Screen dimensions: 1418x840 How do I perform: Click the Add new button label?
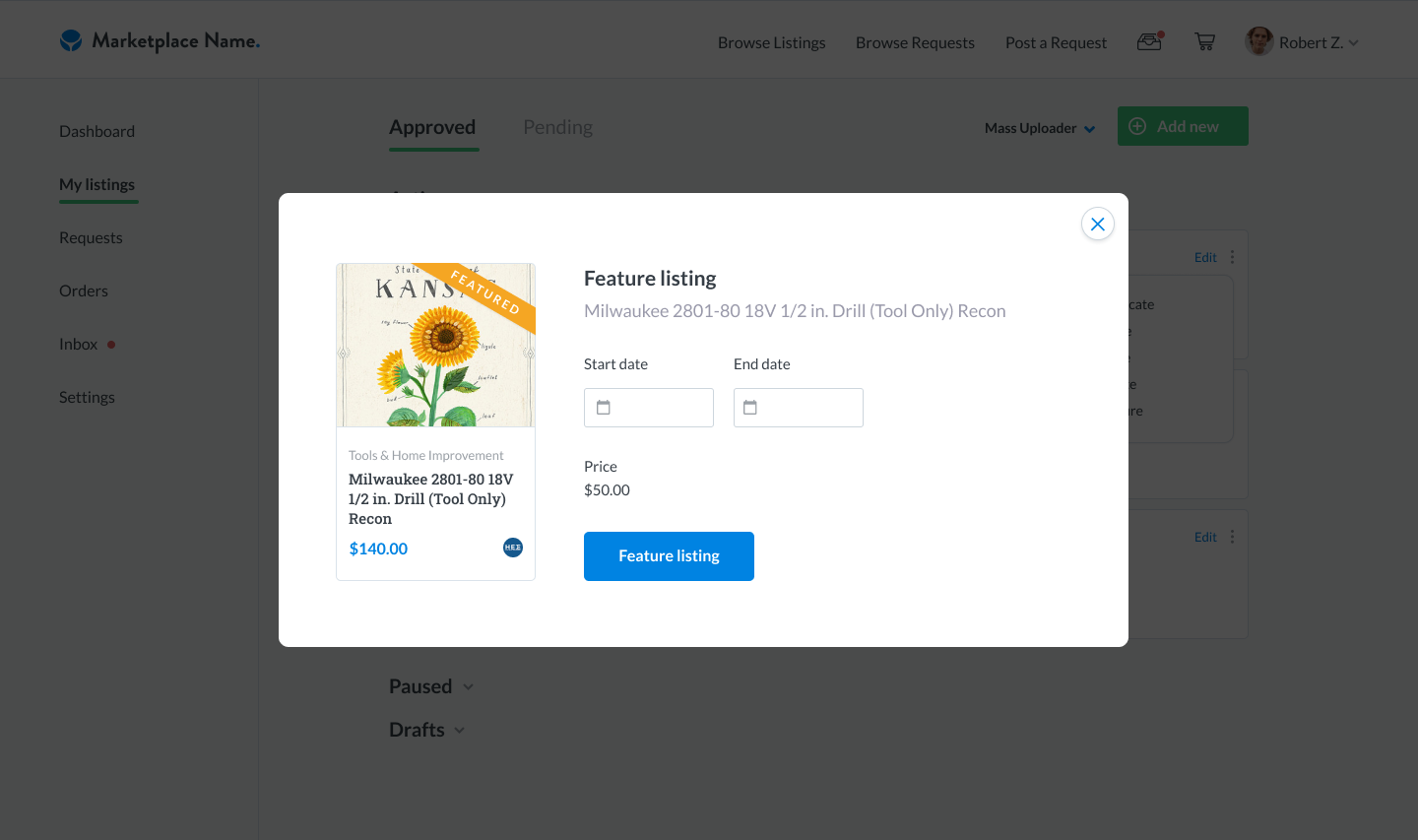[x=1188, y=126]
